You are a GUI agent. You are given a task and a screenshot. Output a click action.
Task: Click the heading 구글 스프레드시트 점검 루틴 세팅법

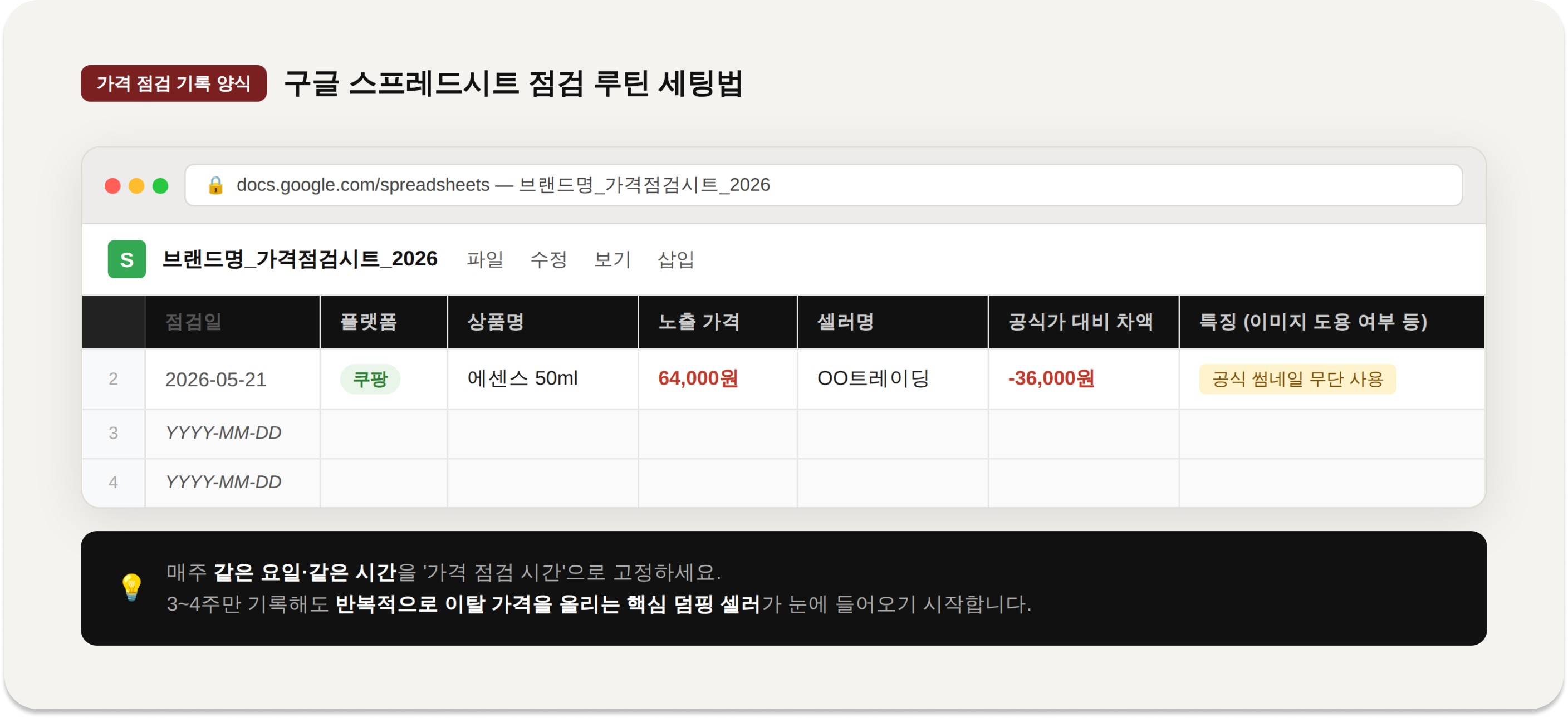513,83
